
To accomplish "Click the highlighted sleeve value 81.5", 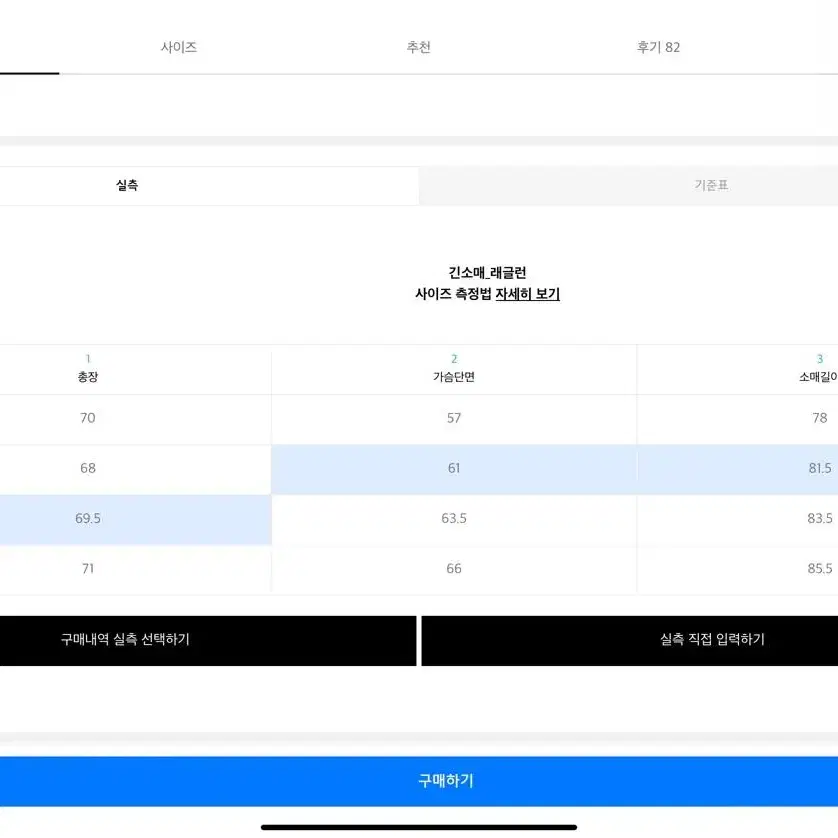I will [x=820, y=468].
